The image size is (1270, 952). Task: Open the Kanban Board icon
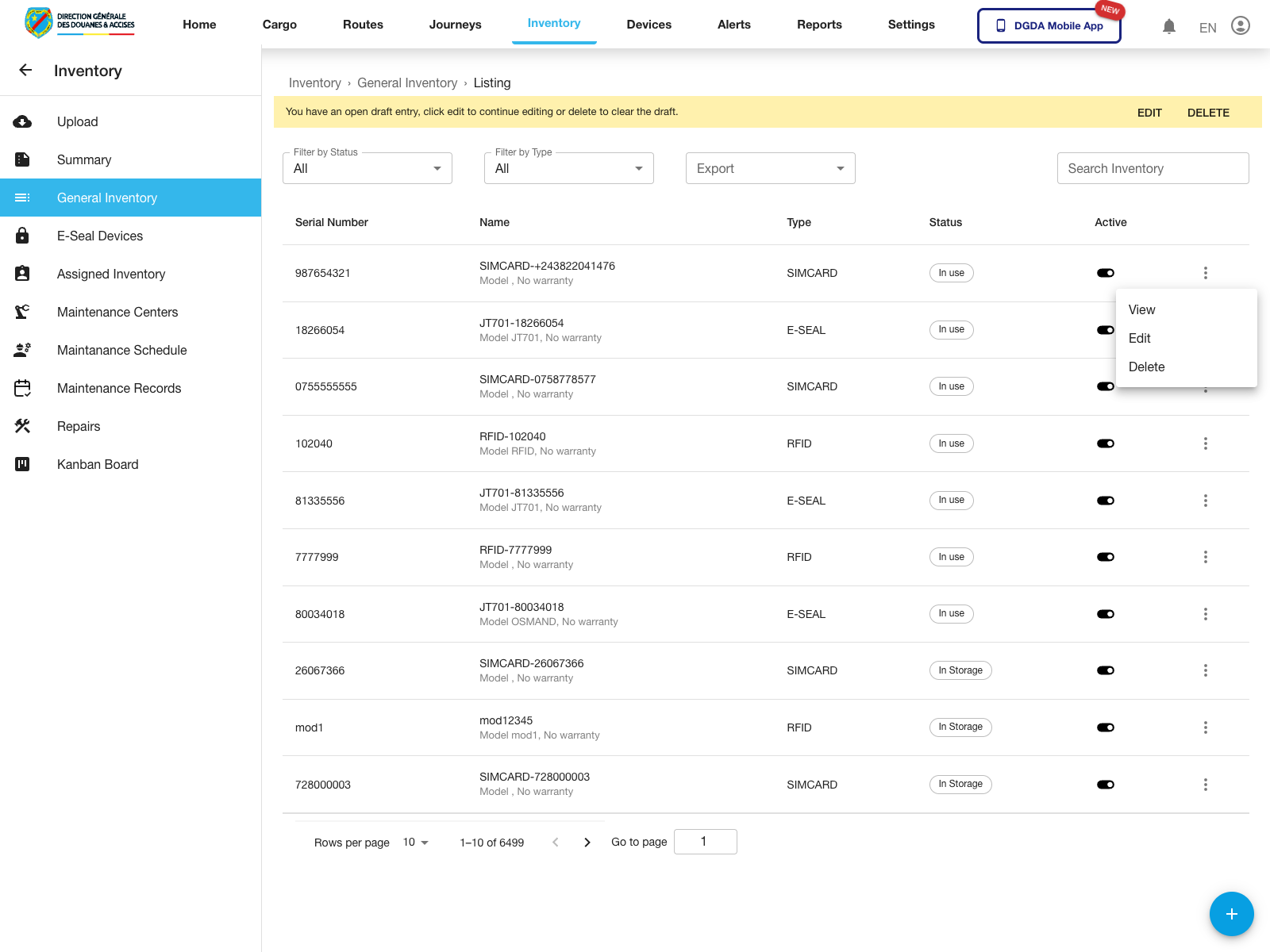pyautogui.click(x=22, y=464)
